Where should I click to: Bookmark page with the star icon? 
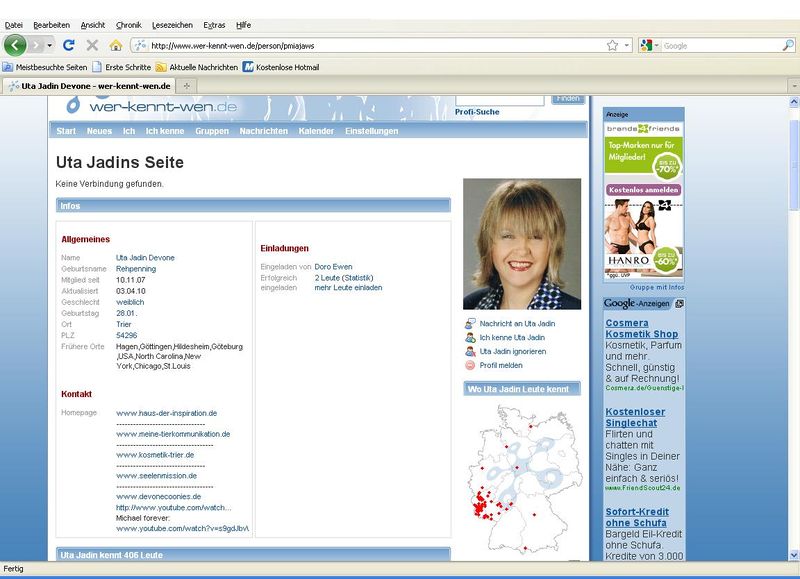tap(612, 45)
